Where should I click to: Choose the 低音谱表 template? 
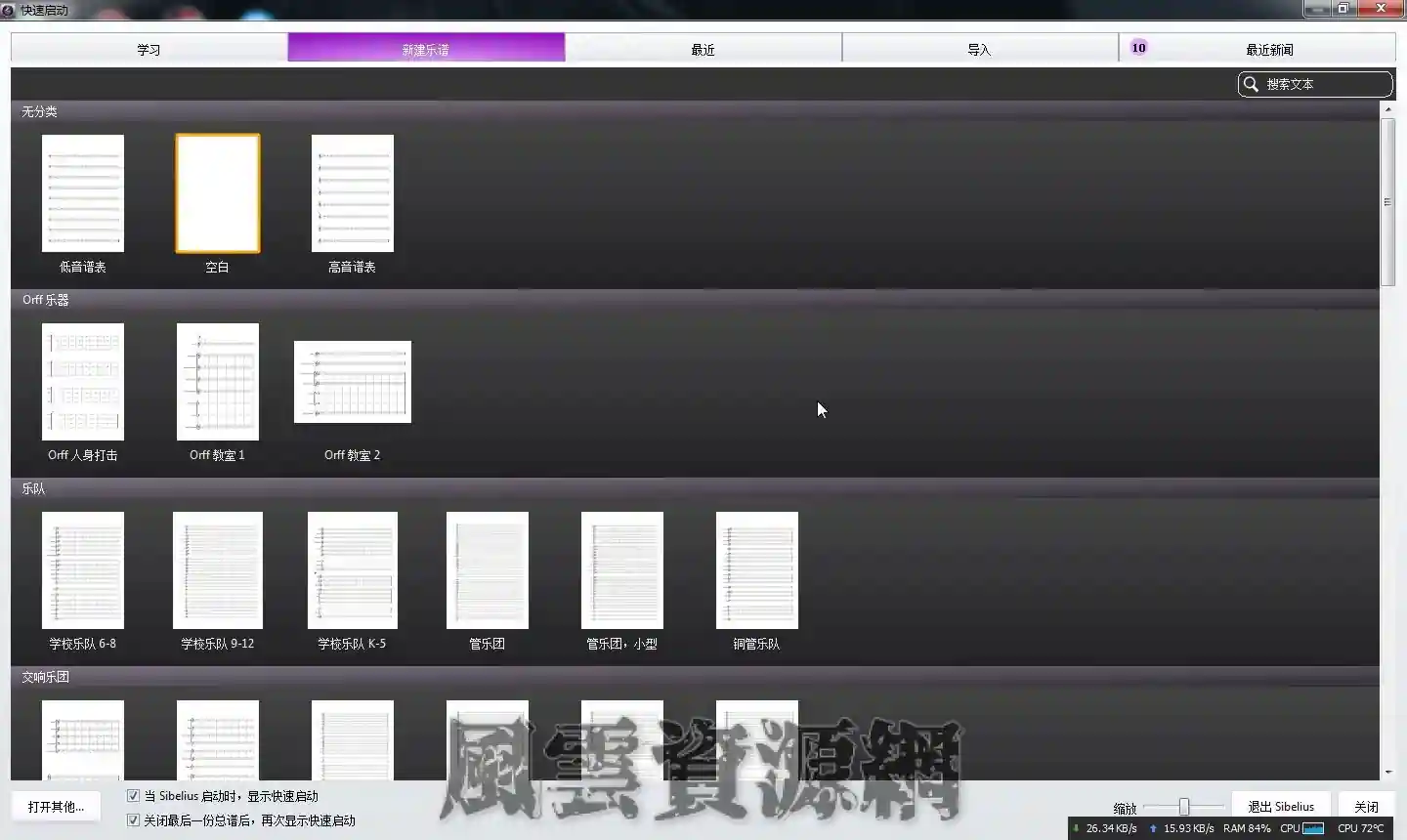[83, 193]
